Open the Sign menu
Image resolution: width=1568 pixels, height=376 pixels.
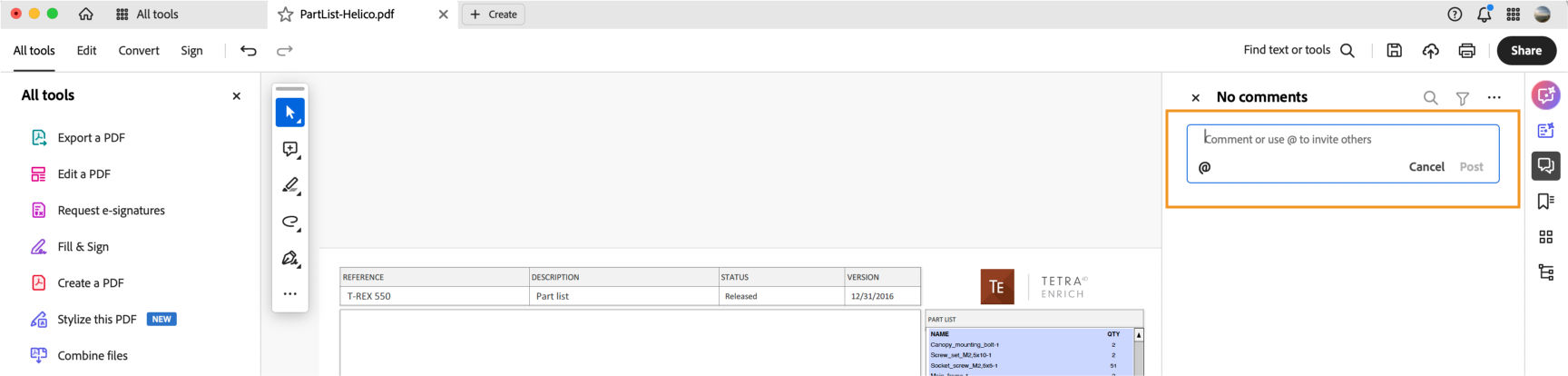click(x=191, y=51)
